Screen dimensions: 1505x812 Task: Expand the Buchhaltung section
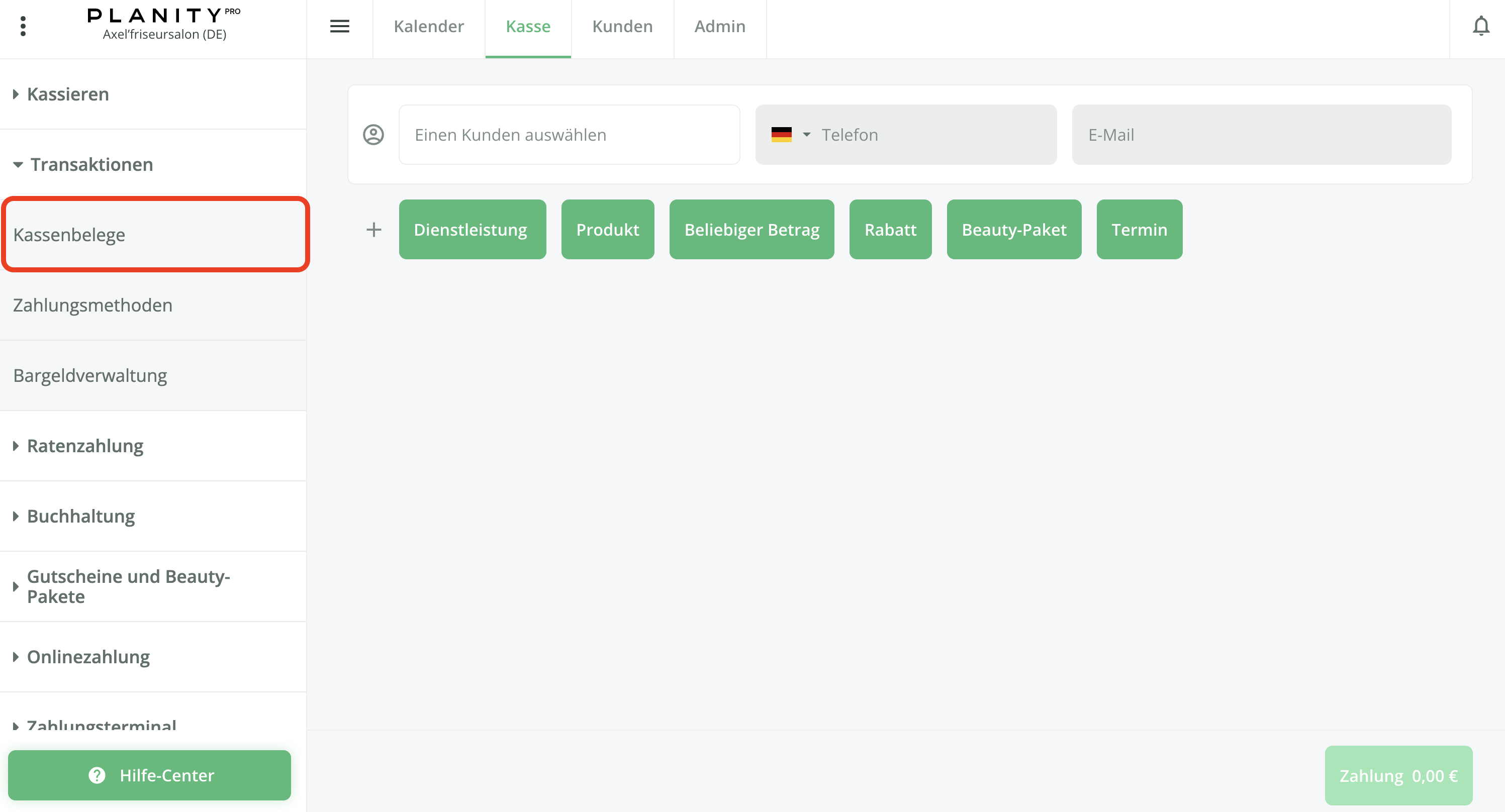pos(80,517)
